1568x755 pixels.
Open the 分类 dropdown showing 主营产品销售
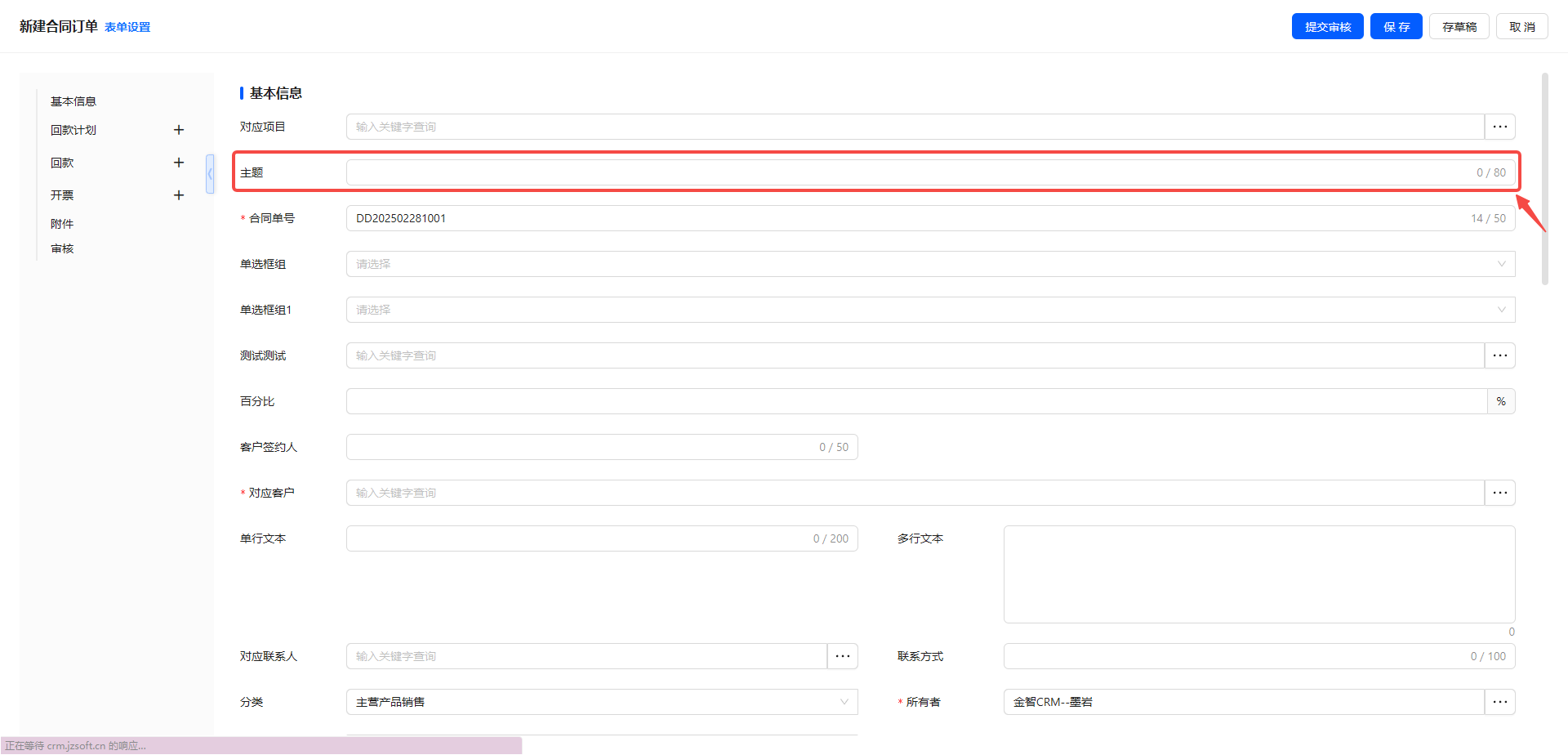[x=602, y=702]
